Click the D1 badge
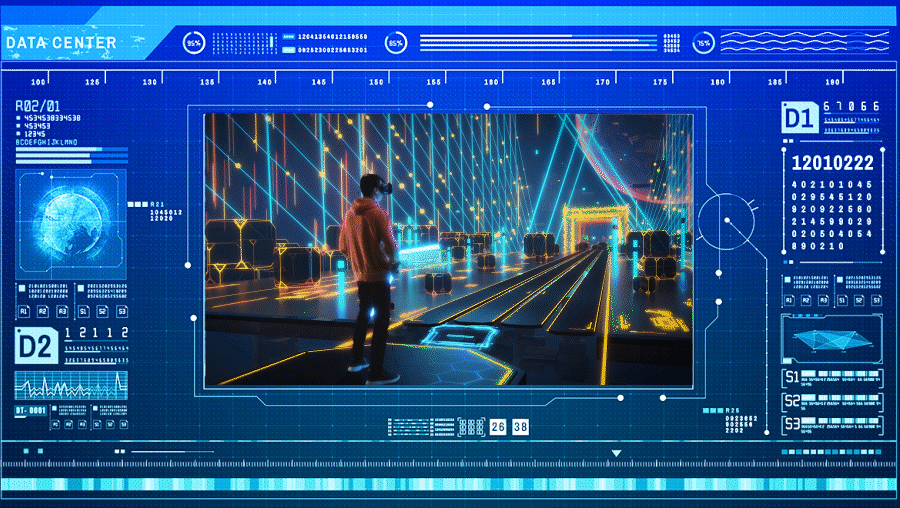900x508 pixels. pyautogui.click(x=800, y=119)
